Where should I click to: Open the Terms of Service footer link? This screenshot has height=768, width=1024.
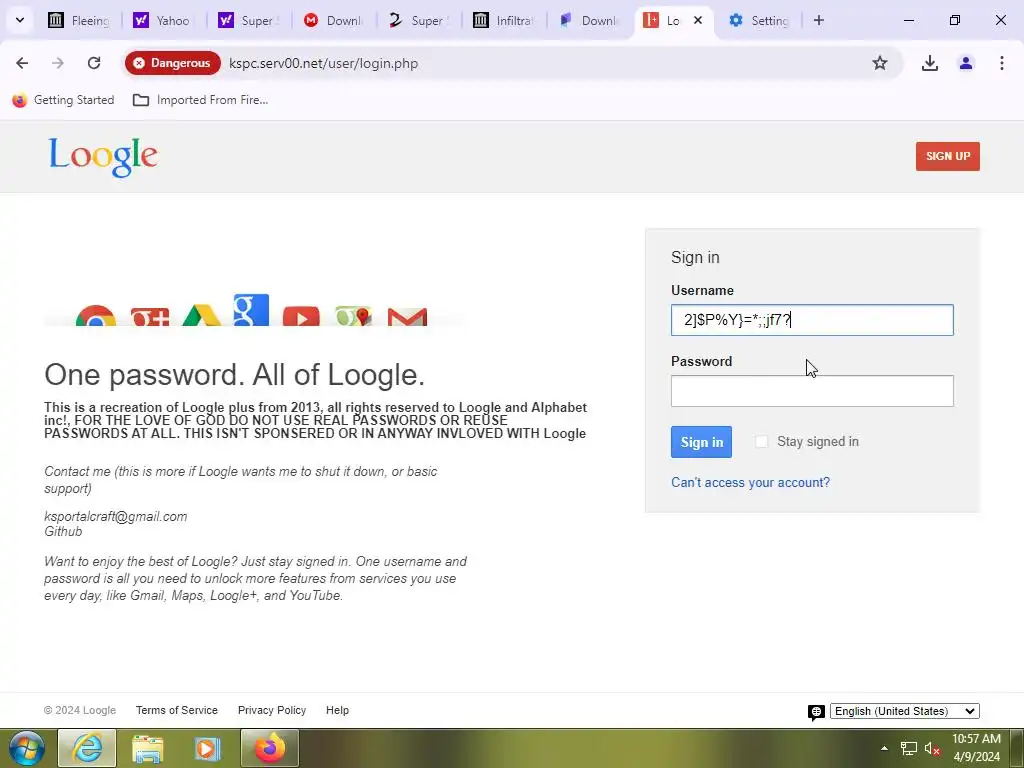176,711
